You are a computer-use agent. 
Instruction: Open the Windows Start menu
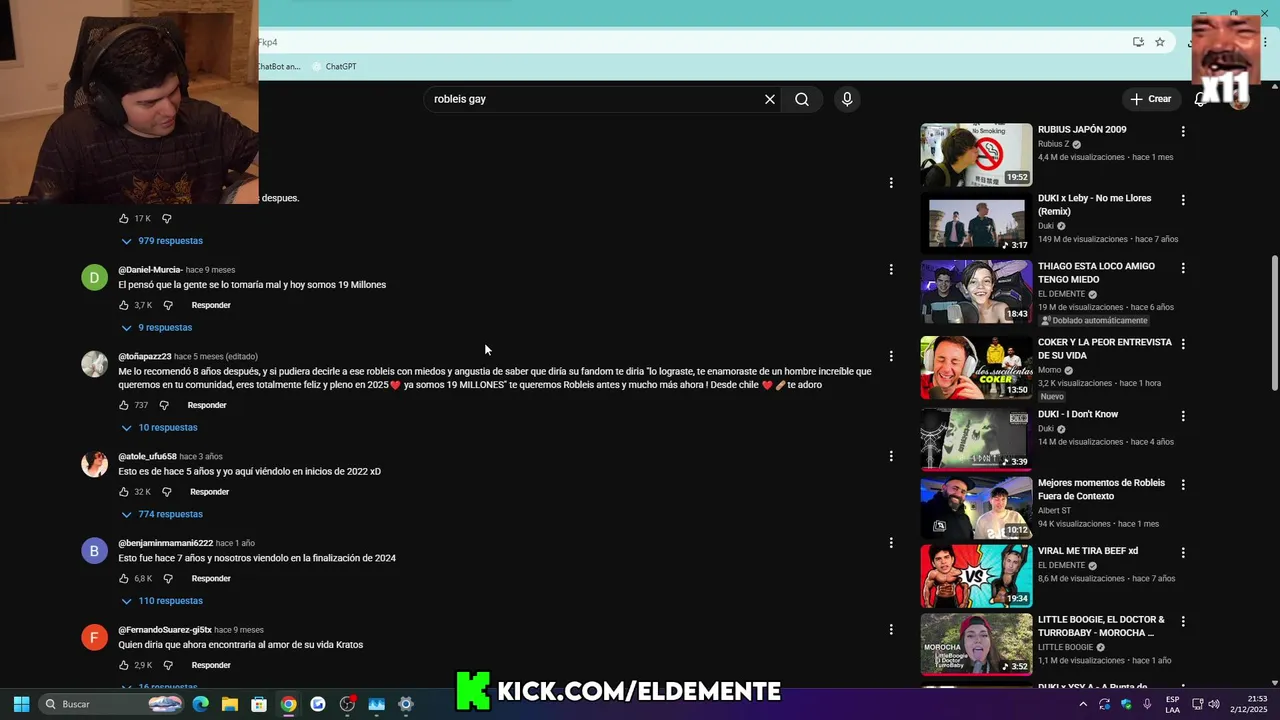tap(21, 704)
